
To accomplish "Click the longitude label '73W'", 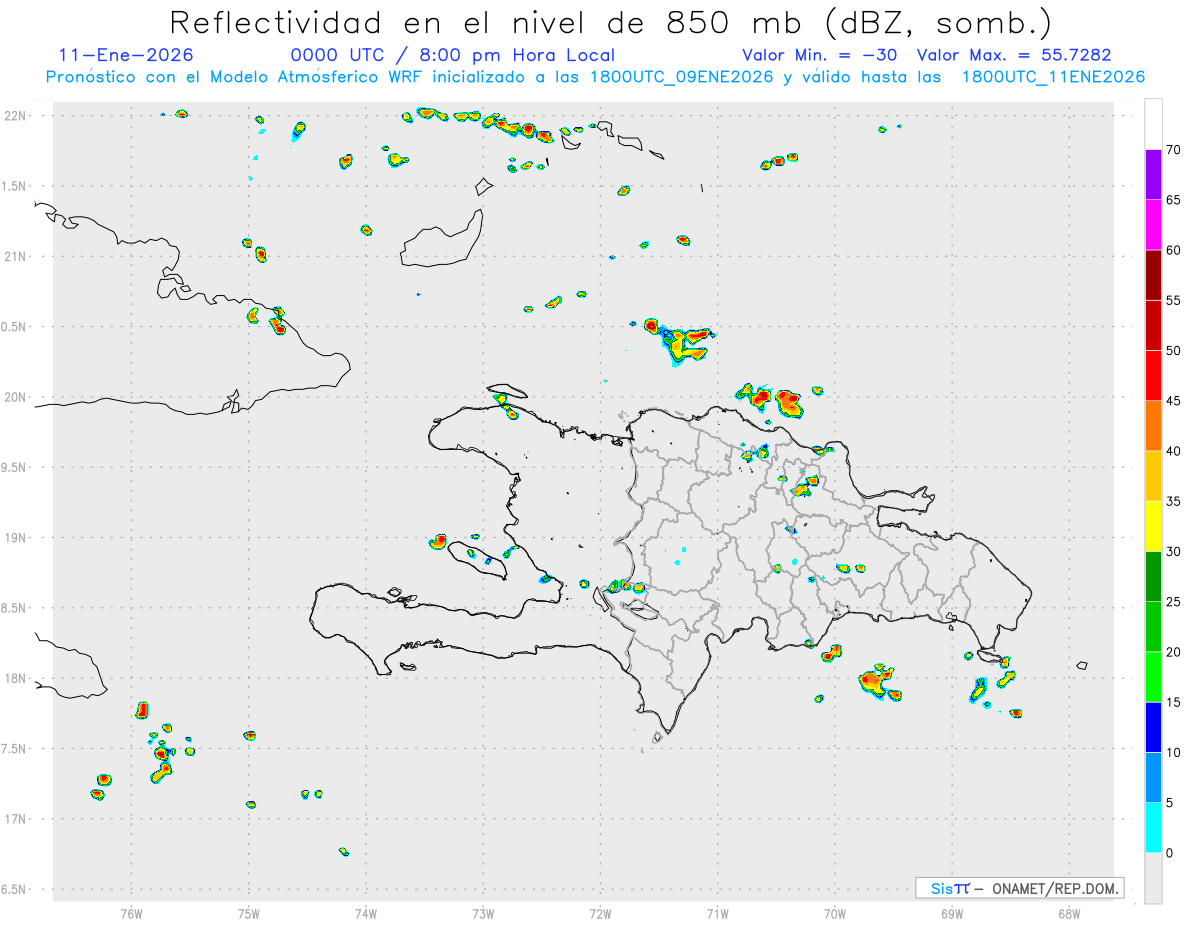I will (x=483, y=913).
